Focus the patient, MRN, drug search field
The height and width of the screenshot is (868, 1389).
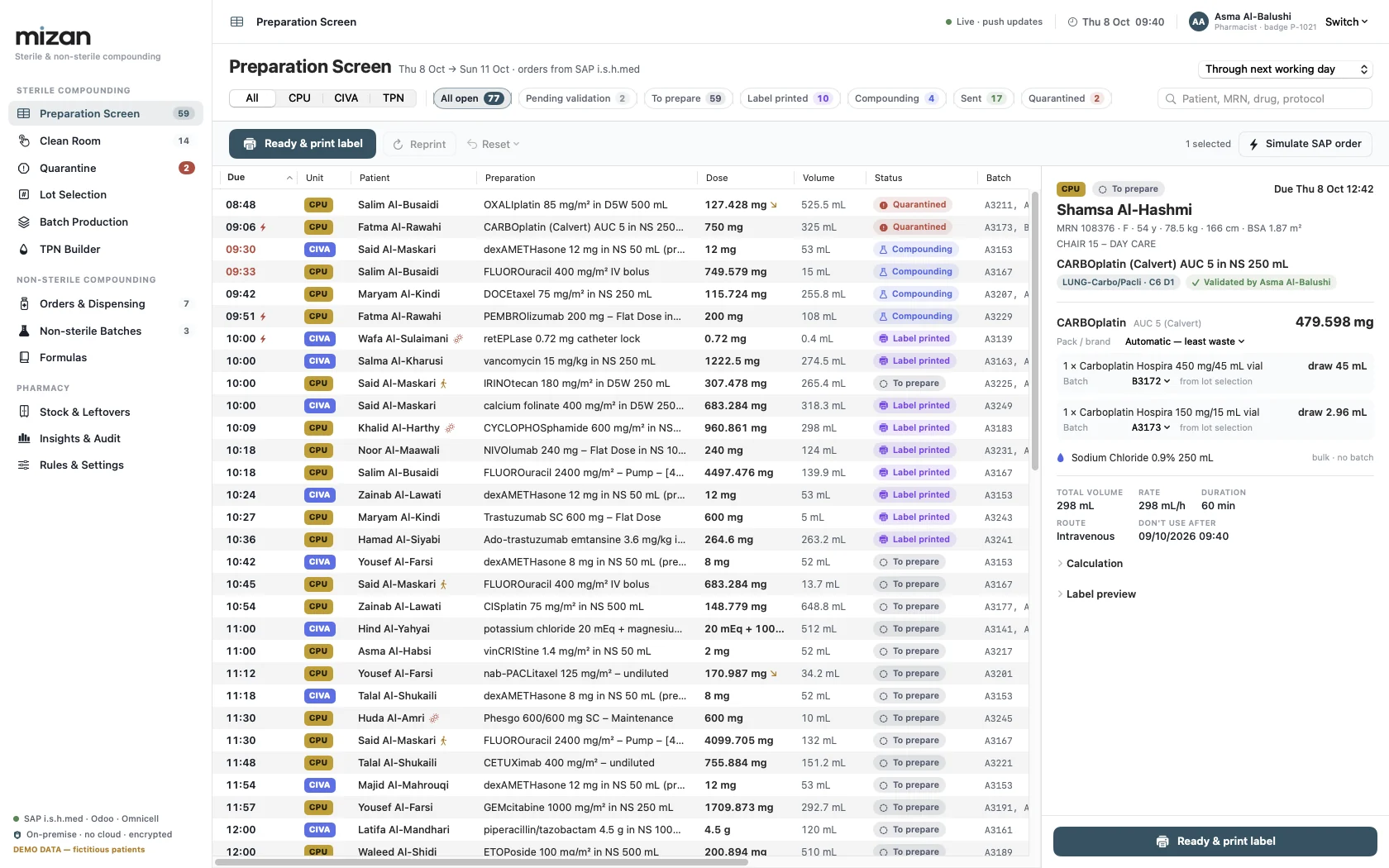point(1265,98)
